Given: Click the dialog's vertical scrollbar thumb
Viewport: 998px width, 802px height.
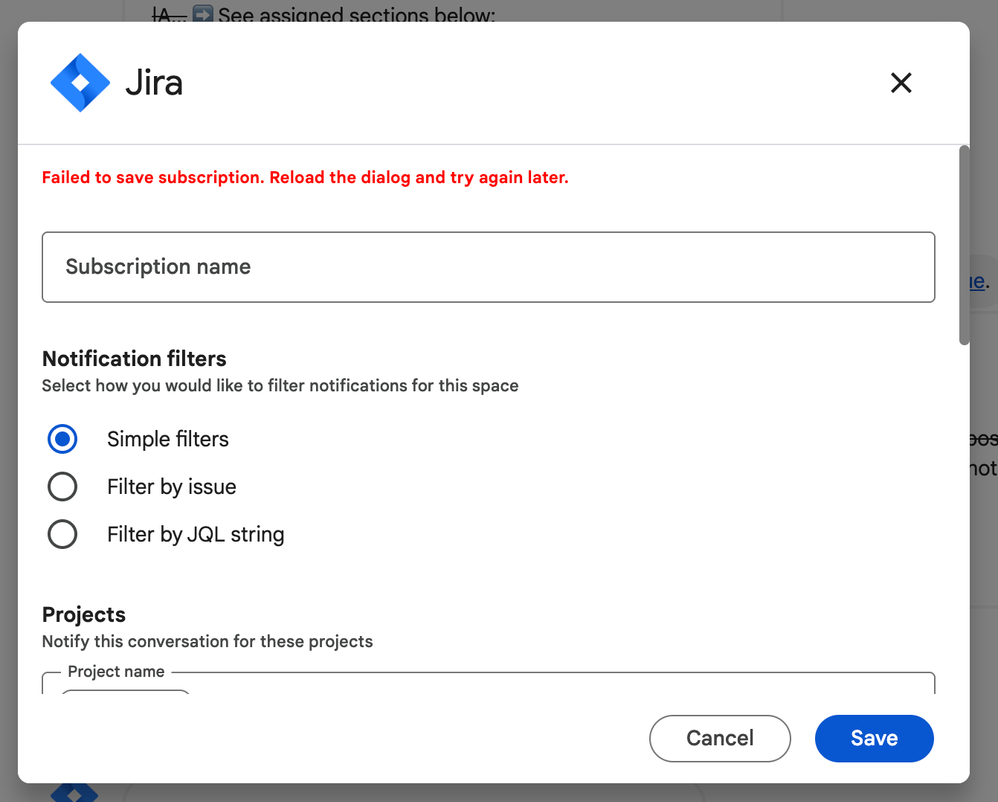Looking at the screenshot, I should (964, 245).
